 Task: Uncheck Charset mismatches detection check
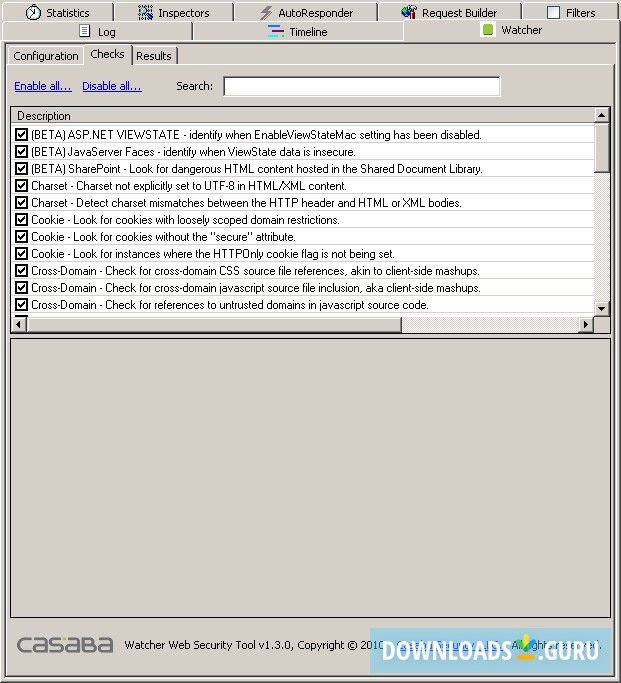[21, 203]
